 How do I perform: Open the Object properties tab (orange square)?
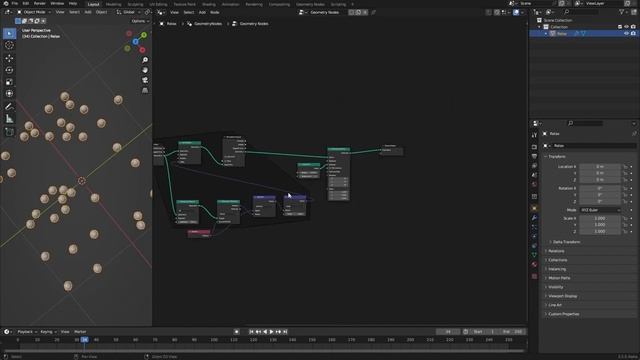534,208
